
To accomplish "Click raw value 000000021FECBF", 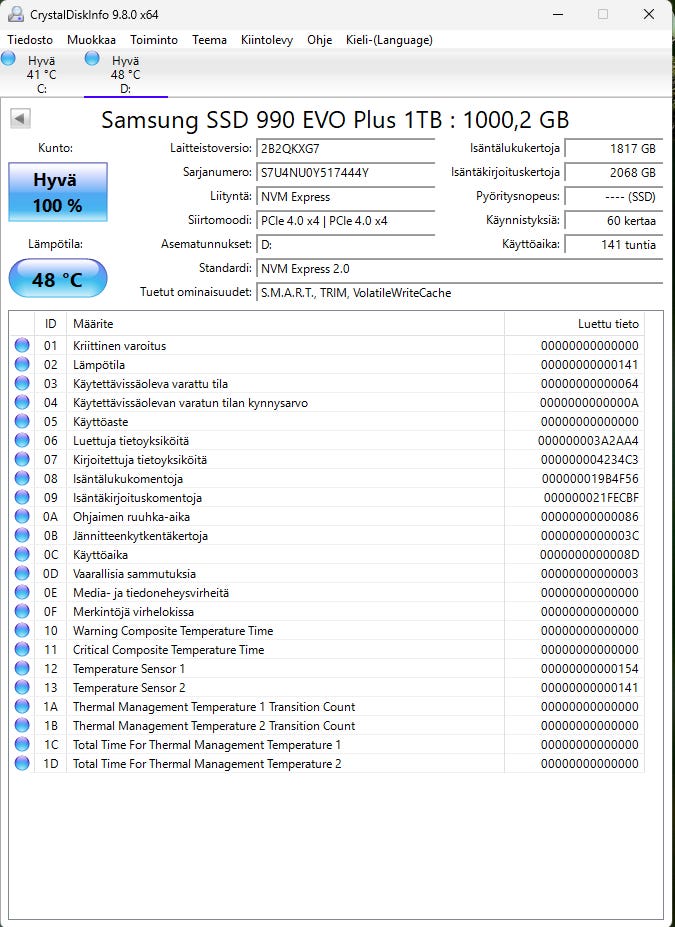I will (590, 497).
